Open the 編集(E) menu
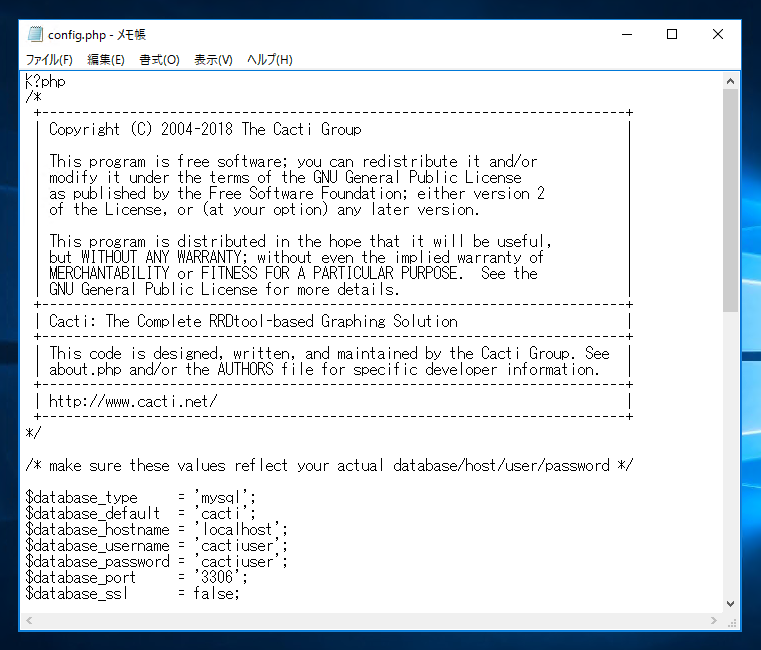Image resolution: width=761 pixels, height=650 pixels. click(106, 60)
